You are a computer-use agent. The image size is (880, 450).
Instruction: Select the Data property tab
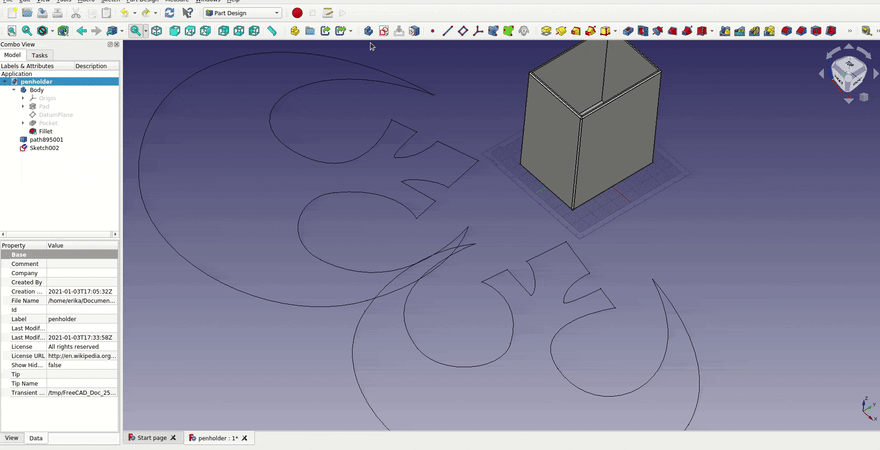point(36,438)
